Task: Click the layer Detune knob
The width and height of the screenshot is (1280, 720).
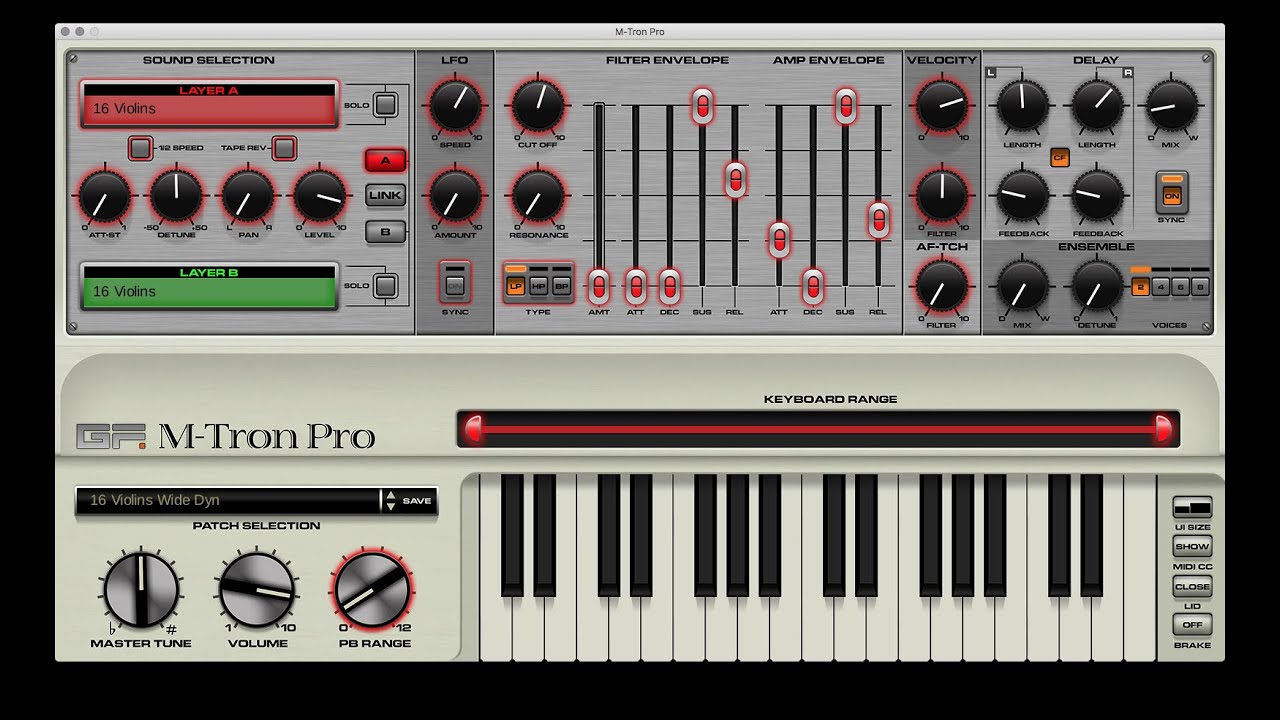Action: click(176, 196)
